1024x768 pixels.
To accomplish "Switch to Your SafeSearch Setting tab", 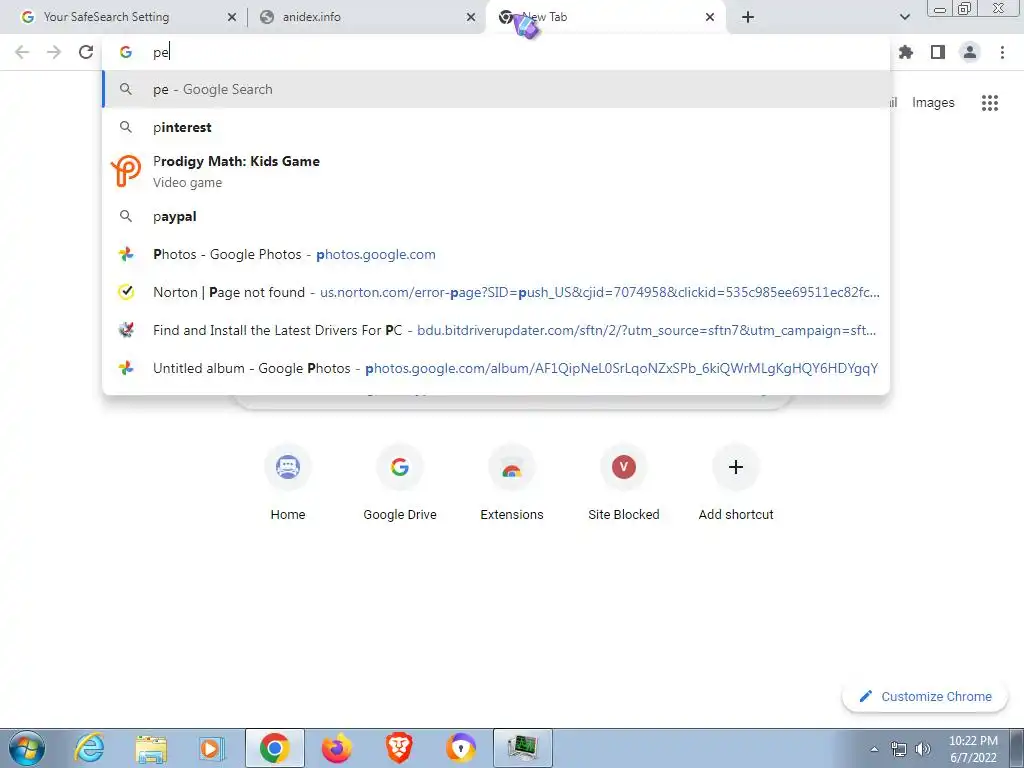I will (x=123, y=17).
